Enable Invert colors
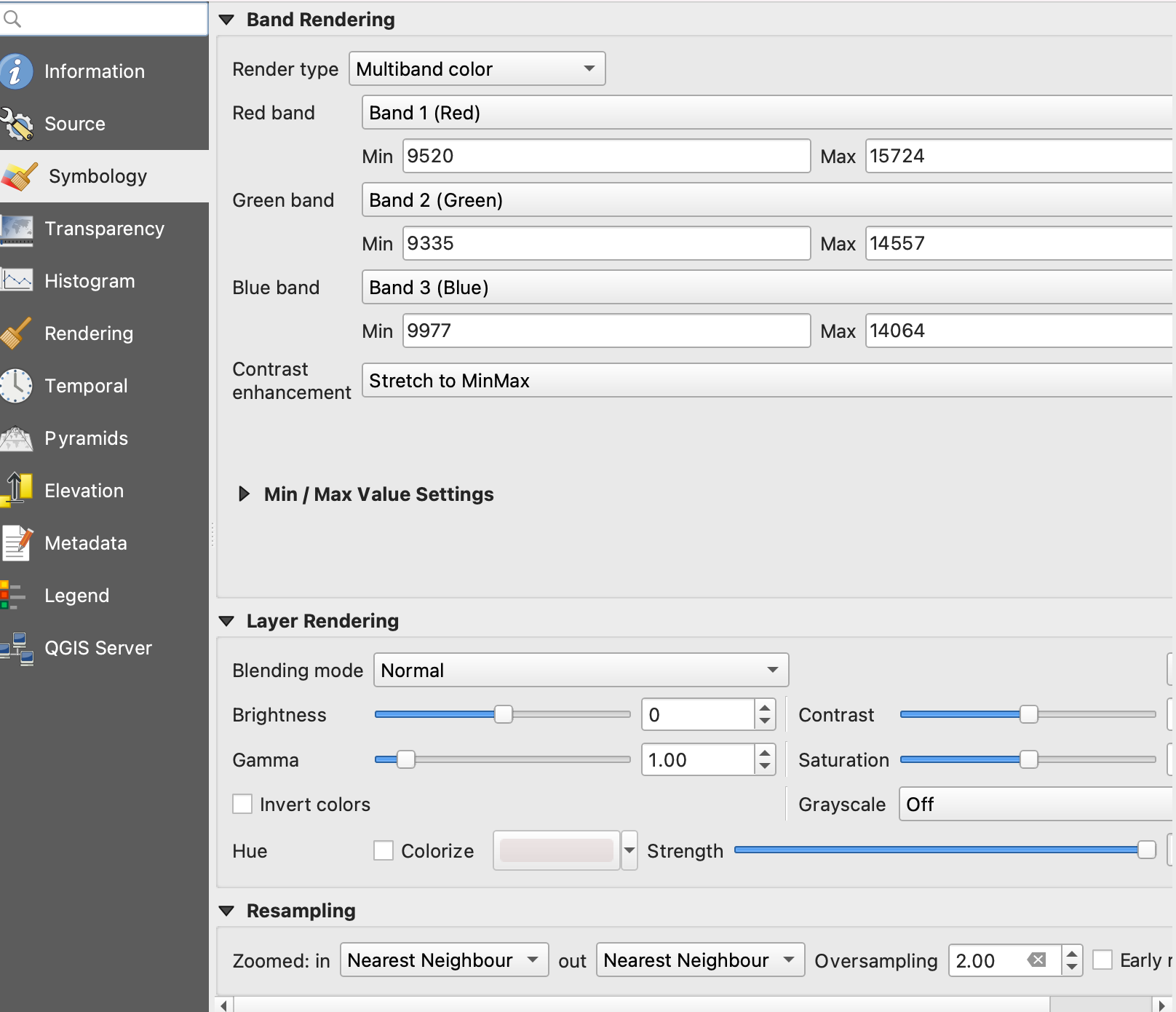Viewport: 1176px width, 1012px height. (x=242, y=804)
